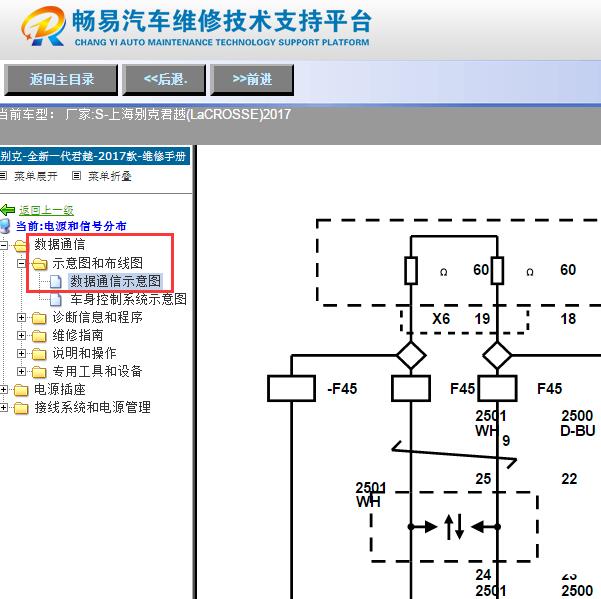Viewport: 601px width, 599px height.
Task: Click the X6 connector label in diagram
Action: click(x=441, y=319)
